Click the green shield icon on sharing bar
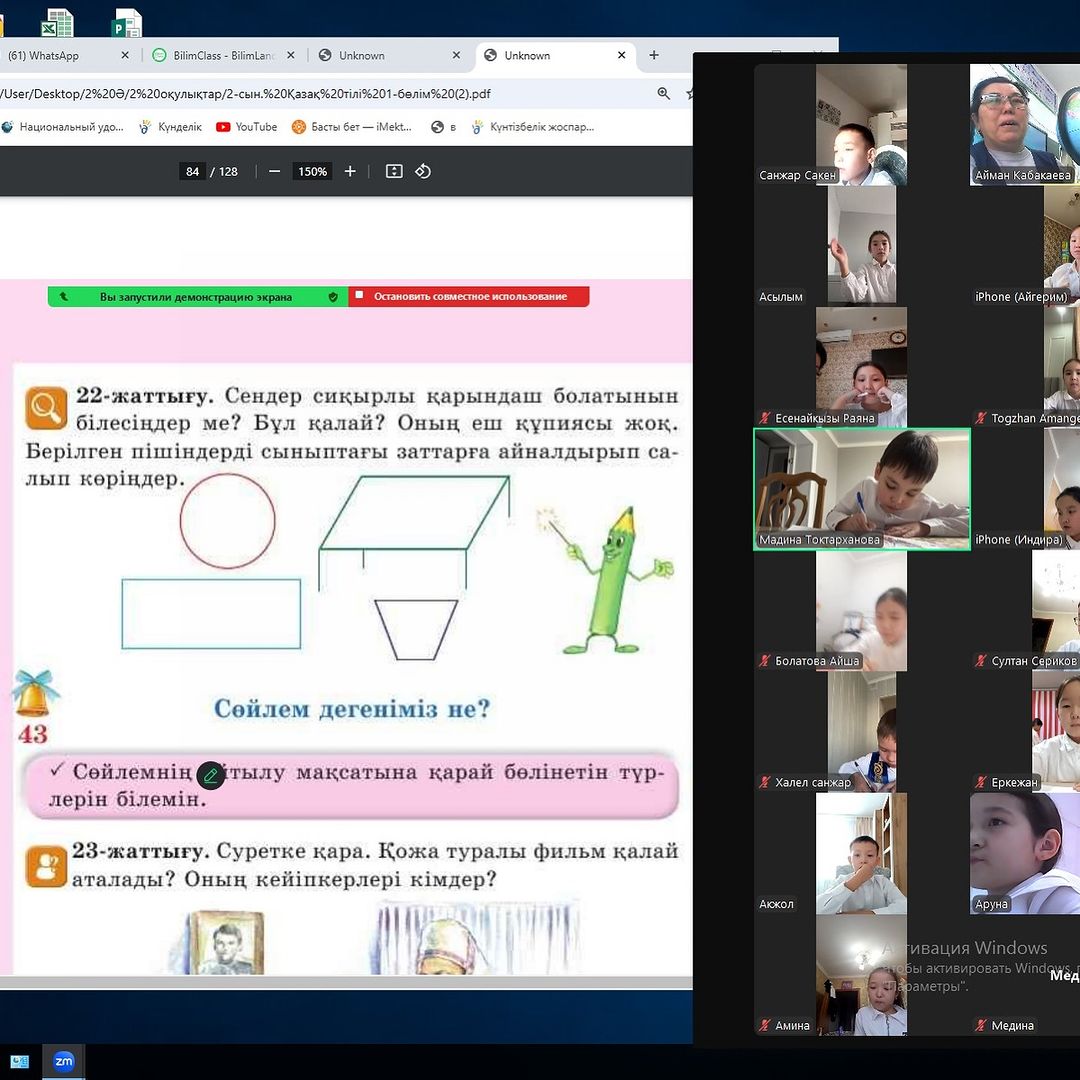The height and width of the screenshot is (1080, 1080). [x=333, y=297]
